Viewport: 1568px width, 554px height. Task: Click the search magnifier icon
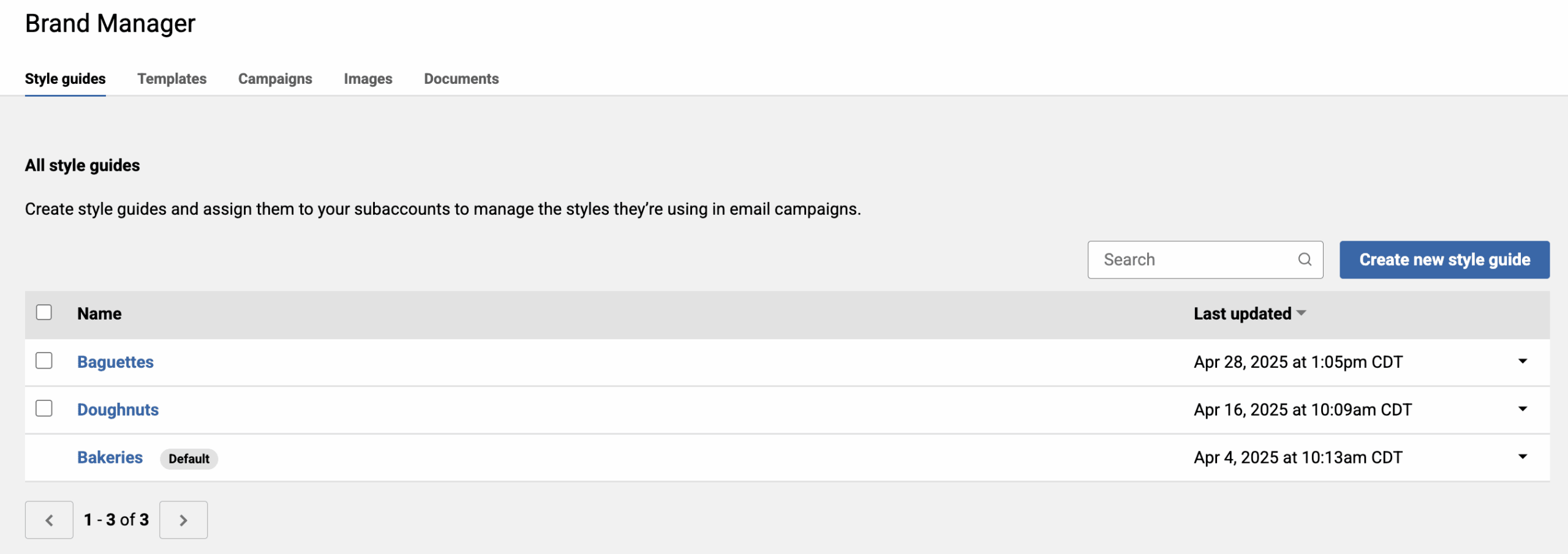pos(1304,260)
